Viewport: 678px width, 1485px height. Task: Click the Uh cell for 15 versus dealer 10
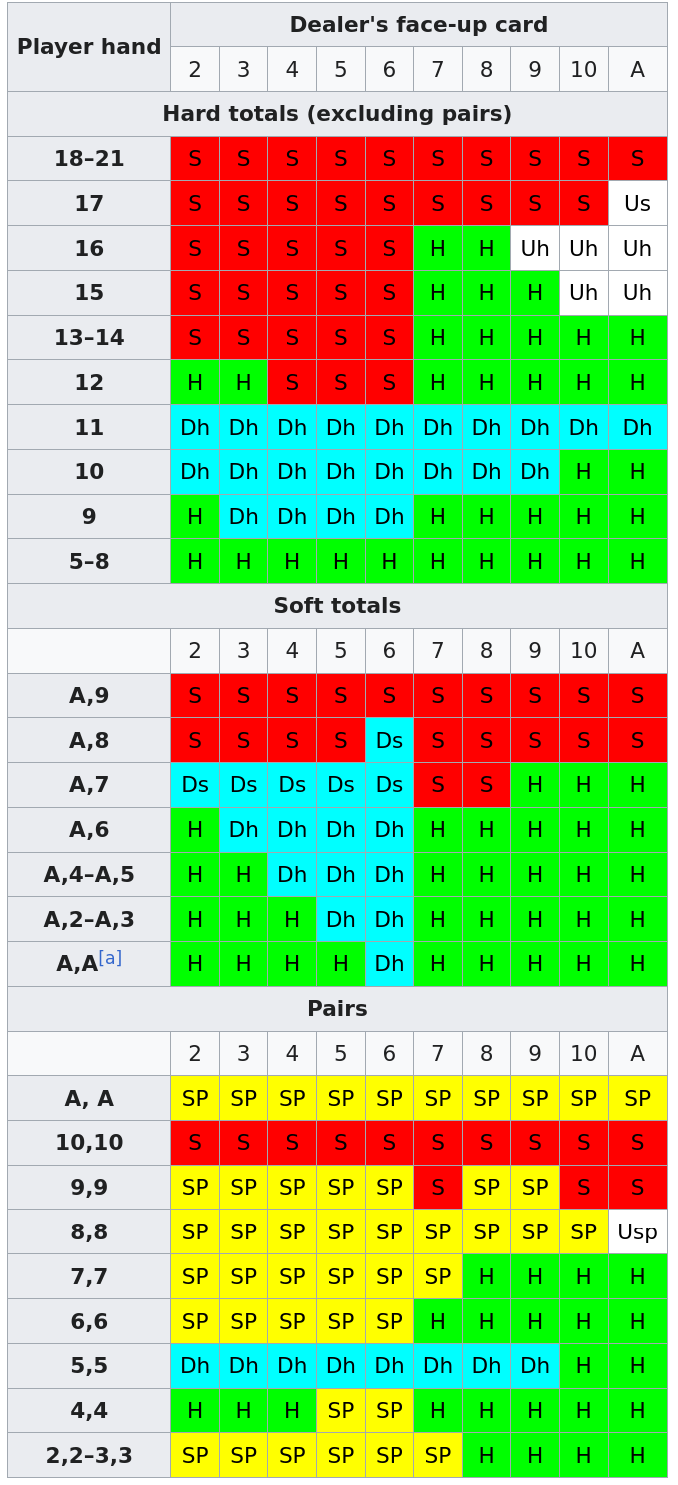(584, 293)
